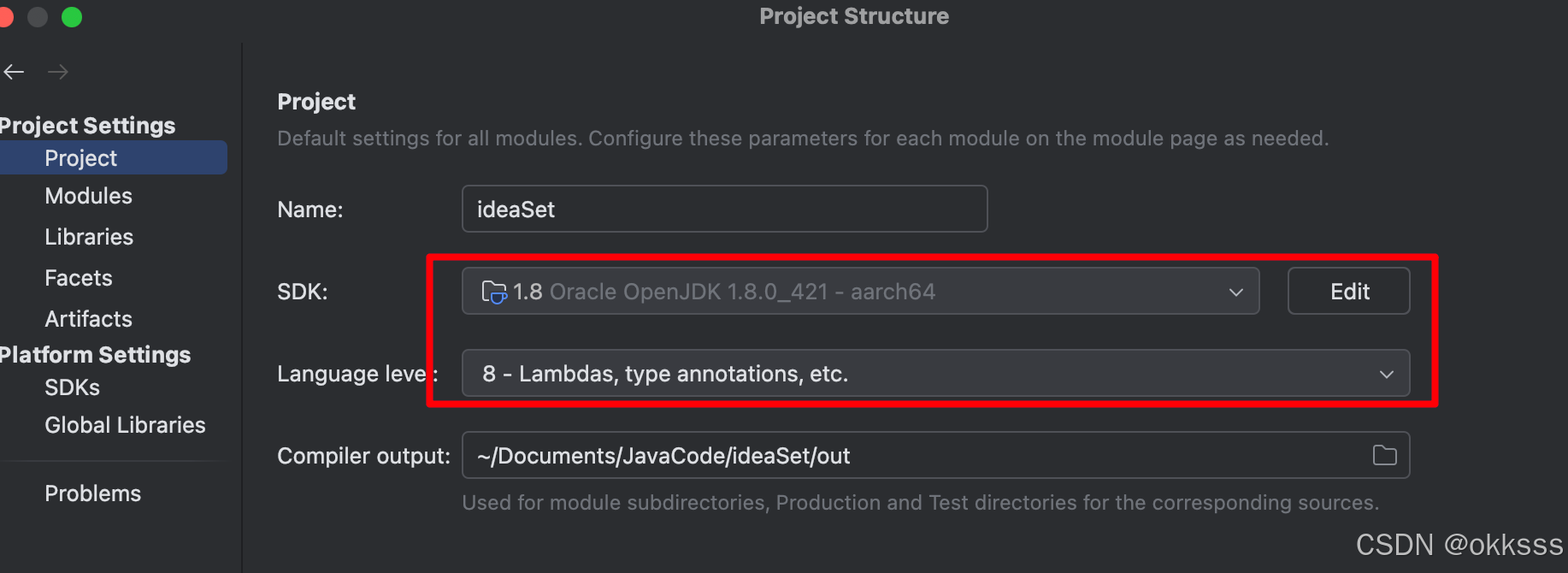Open the 1.8 Oracle OpenJDK SDK combo box
1568x573 pixels.
tap(855, 292)
